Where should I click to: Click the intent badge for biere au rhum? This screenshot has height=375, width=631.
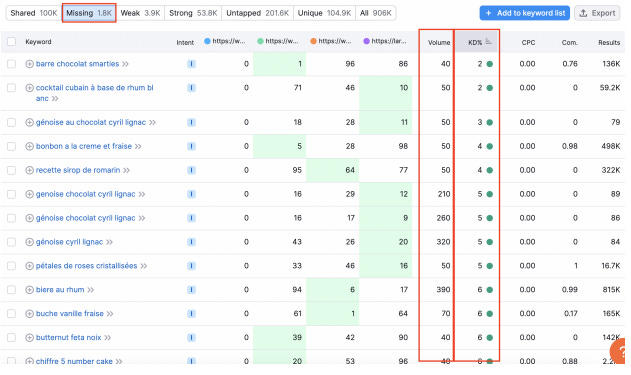point(192,290)
